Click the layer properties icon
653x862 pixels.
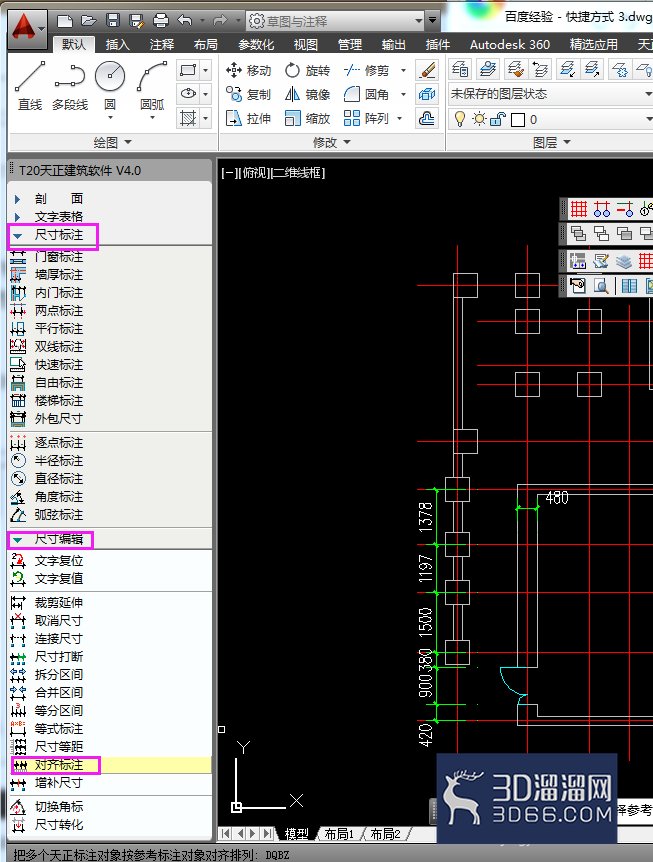click(x=460, y=69)
